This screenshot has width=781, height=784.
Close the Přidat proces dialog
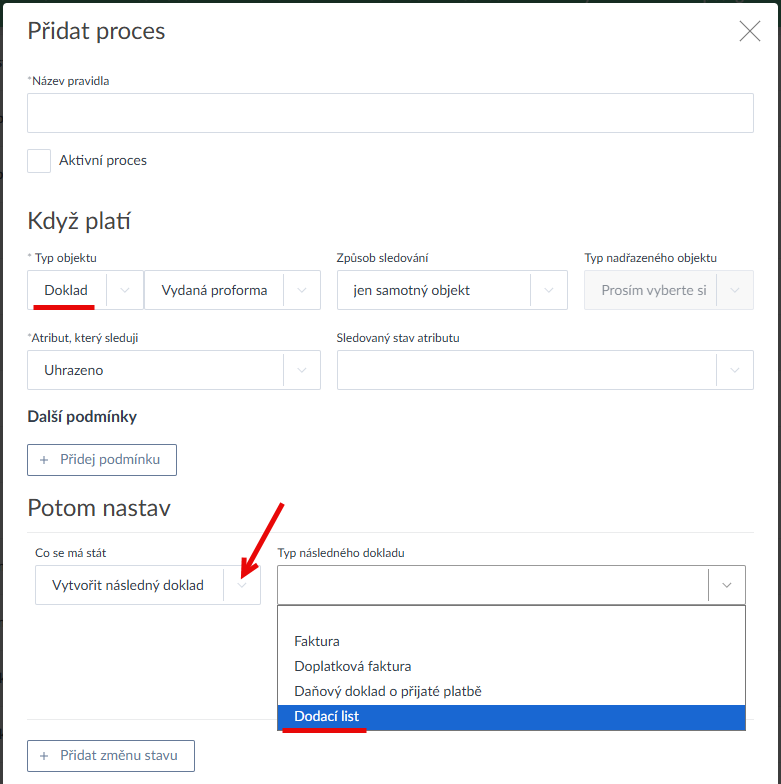click(x=749, y=31)
